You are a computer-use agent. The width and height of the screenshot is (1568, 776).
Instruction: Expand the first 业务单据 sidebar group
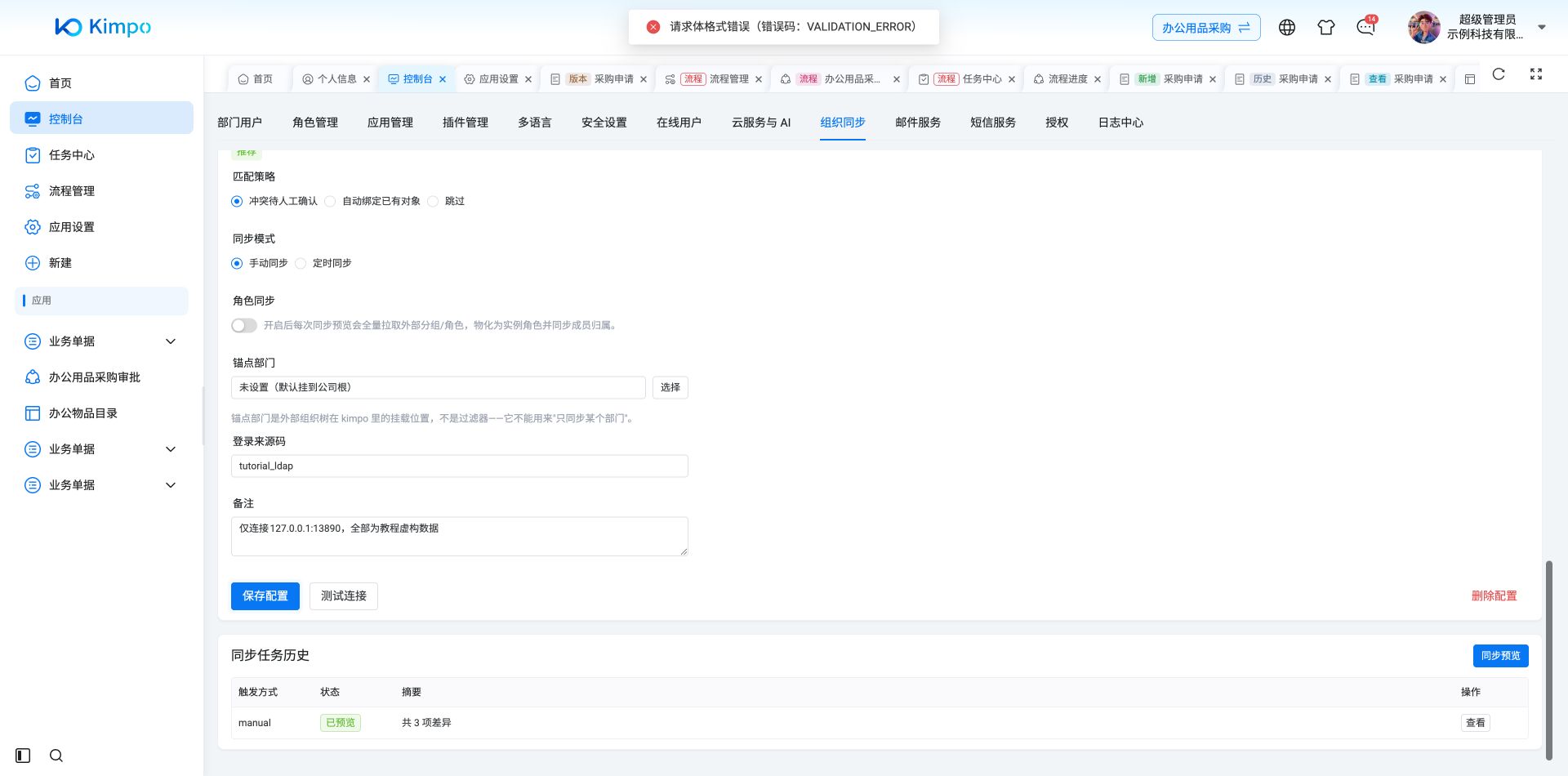pyautogui.click(x=101, y=341)
